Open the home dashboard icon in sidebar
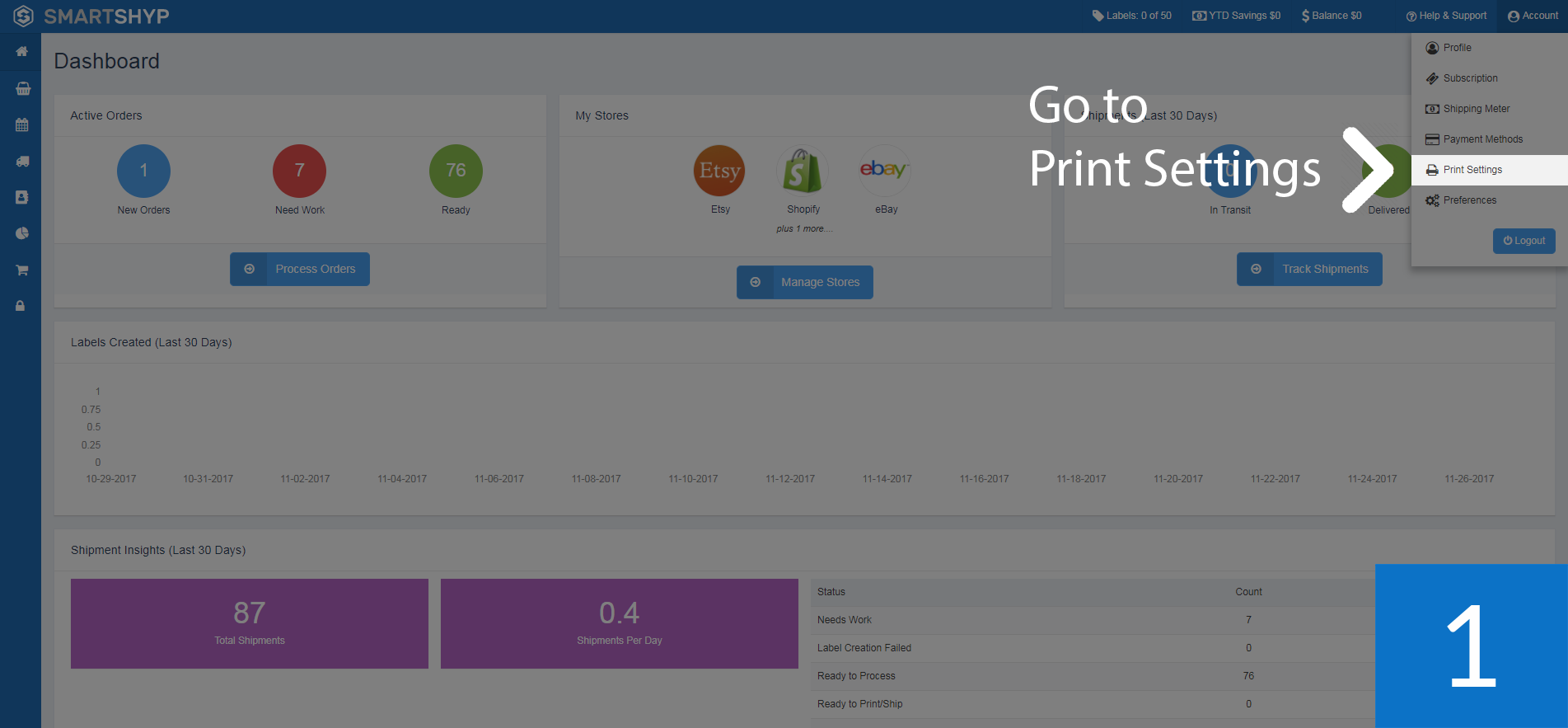The image size is (1568, 728). (21, 51)
